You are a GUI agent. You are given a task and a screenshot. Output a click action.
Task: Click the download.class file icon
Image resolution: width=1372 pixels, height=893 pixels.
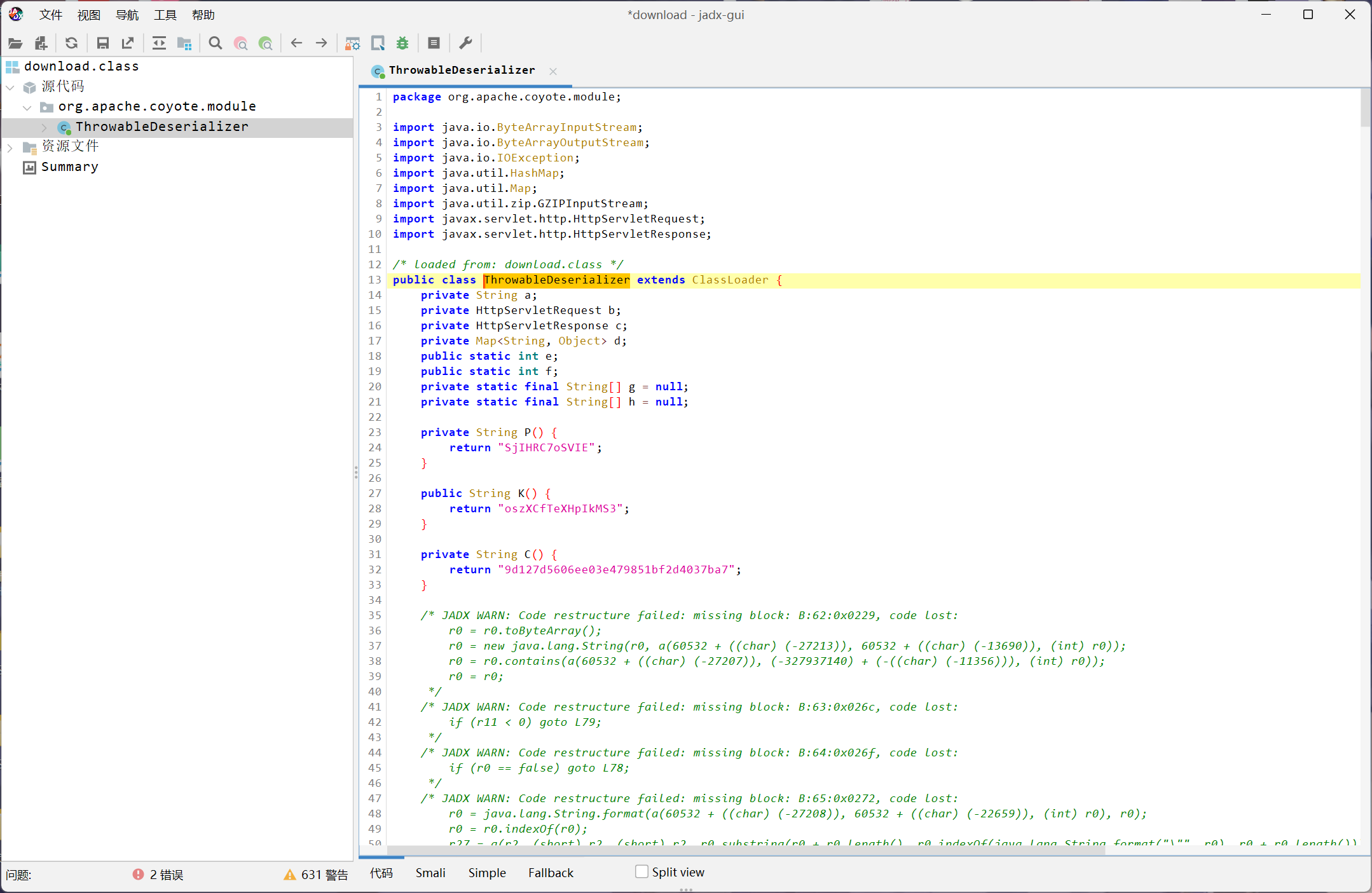coord(13,67)
